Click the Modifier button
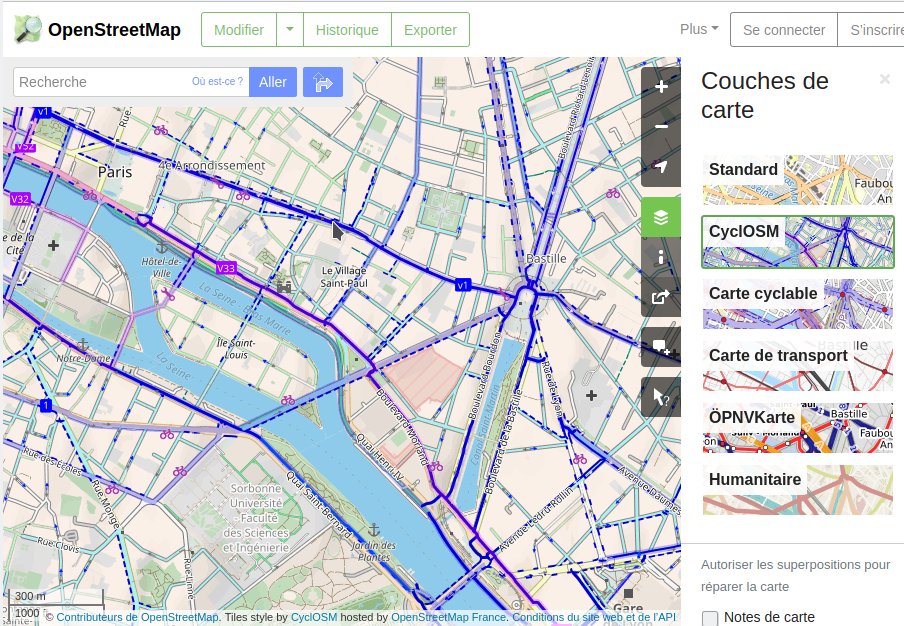This screenshot has width=904, height=626. pyautogui.click(x=239, y=29)
